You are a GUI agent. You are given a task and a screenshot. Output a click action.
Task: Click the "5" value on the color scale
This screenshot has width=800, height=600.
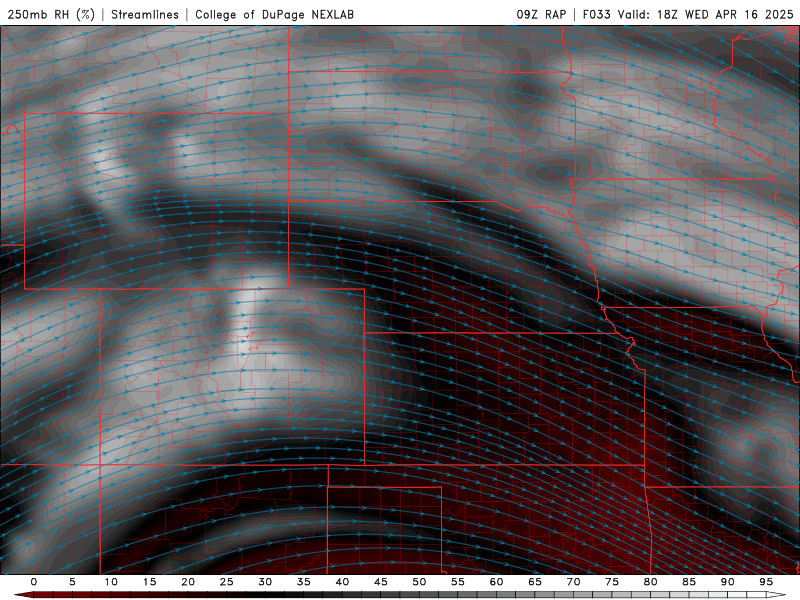point(72,582)
